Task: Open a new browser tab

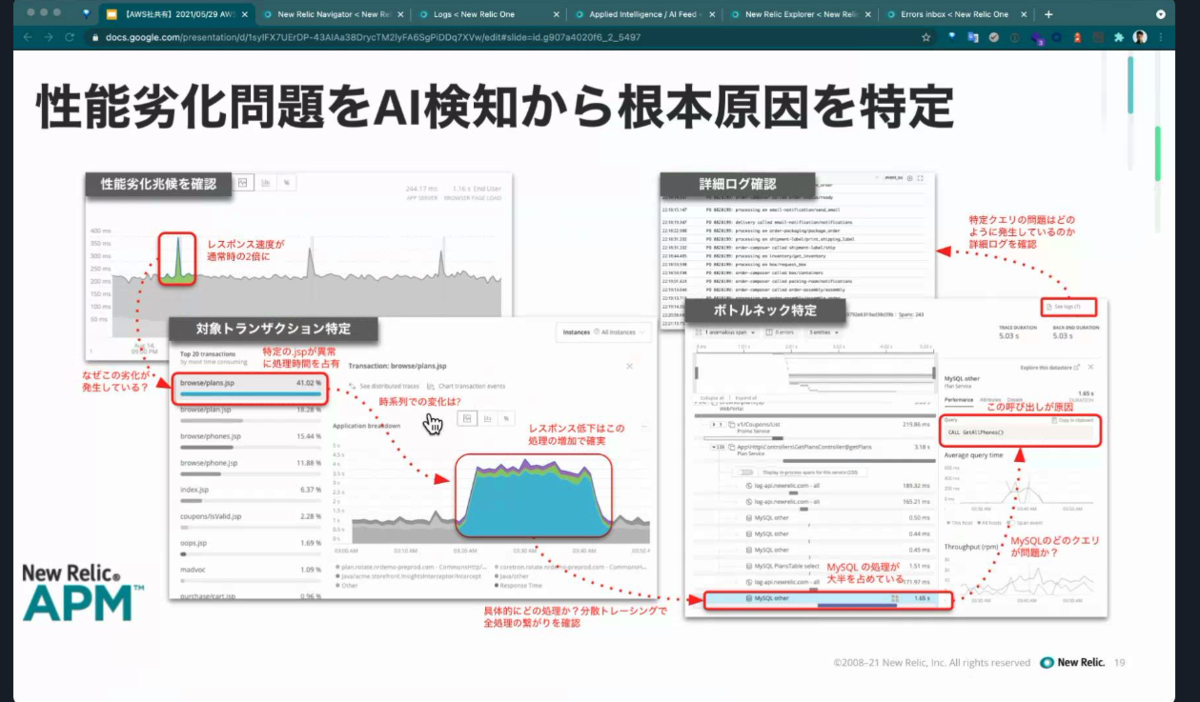Action: [x=1048, y=14]
